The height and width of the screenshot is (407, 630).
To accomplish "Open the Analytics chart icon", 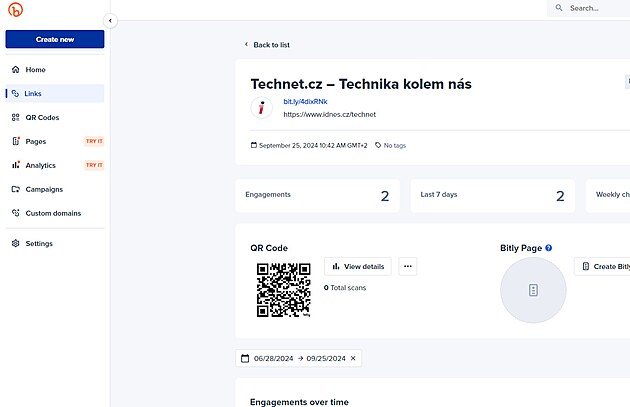I will click(15, 166).
